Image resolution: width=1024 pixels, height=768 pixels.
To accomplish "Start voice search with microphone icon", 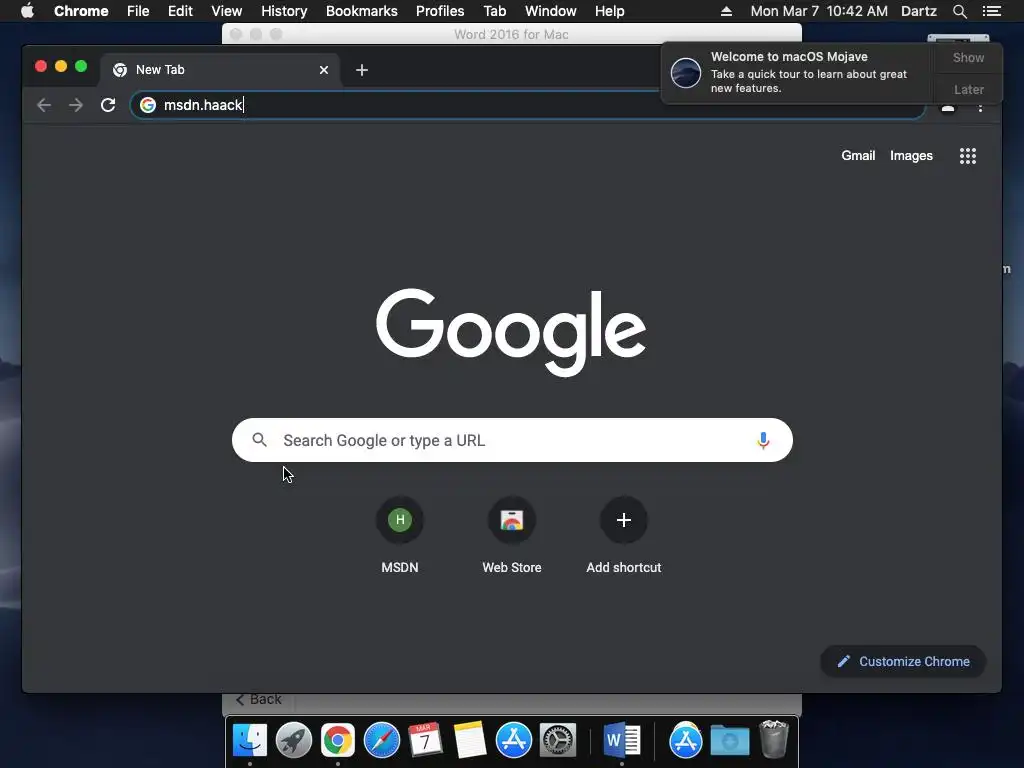I will click(x=763, y=440).
